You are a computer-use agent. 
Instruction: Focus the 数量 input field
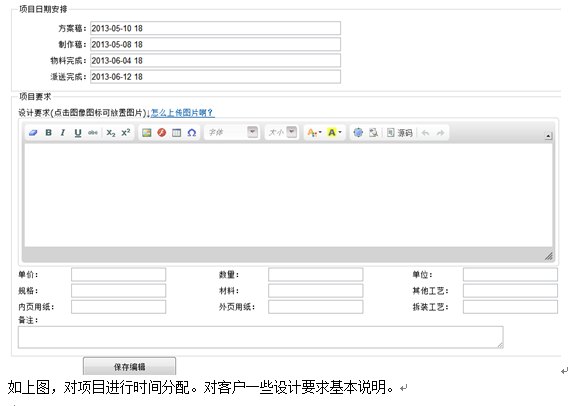point(316,275)
